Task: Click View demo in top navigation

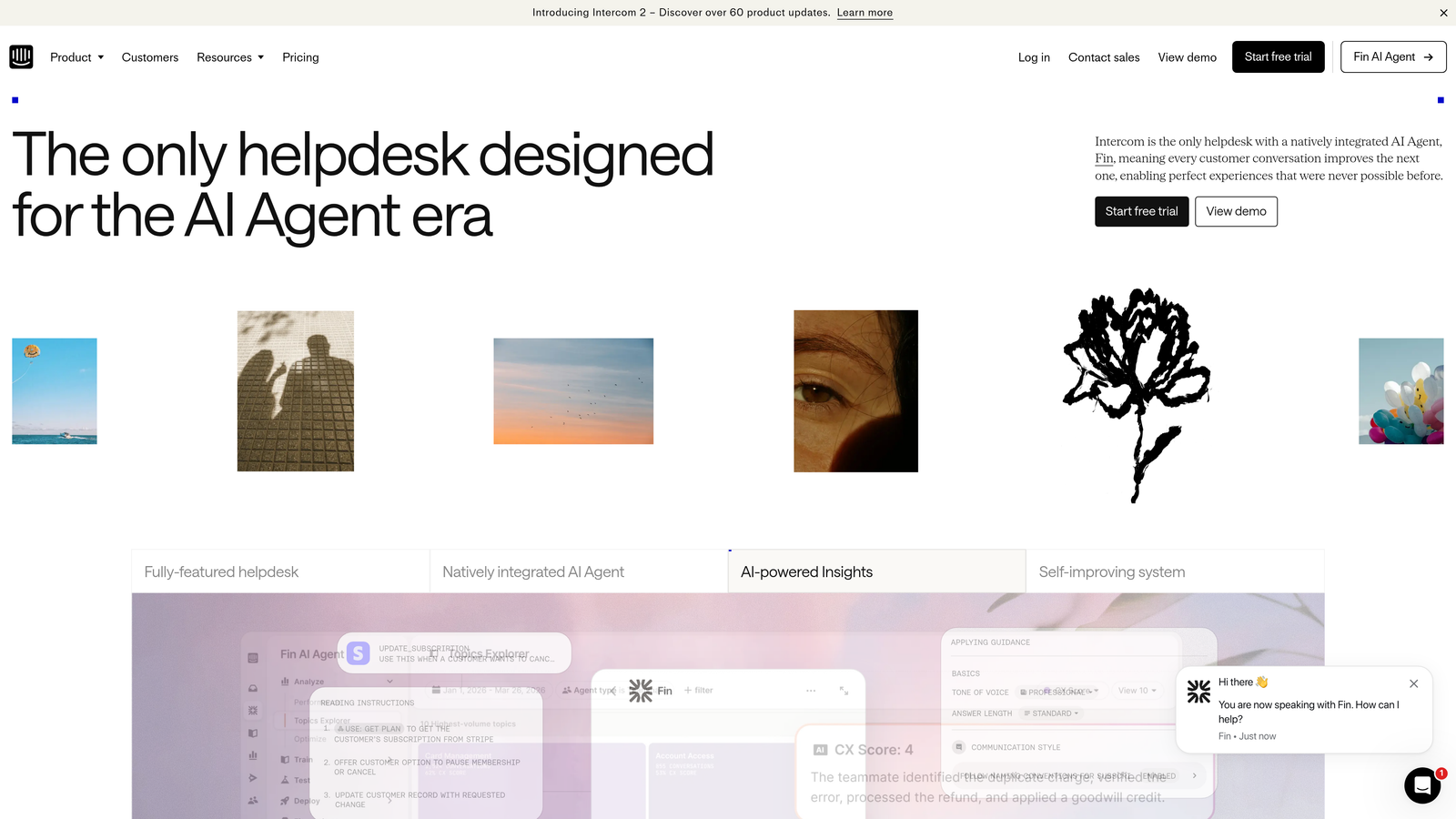Action: point(1187,57)
